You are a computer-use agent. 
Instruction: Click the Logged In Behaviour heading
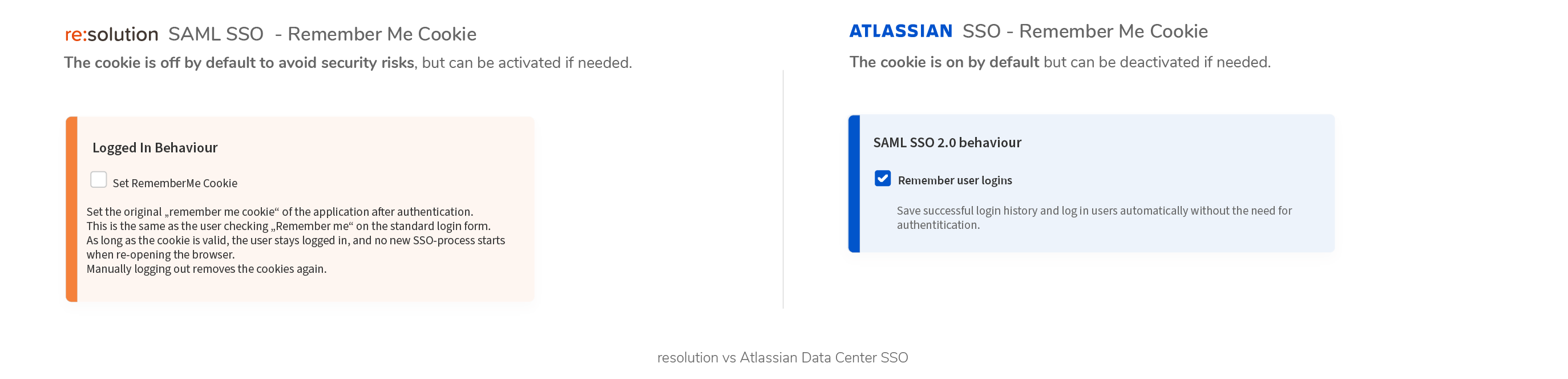[155, 147]
